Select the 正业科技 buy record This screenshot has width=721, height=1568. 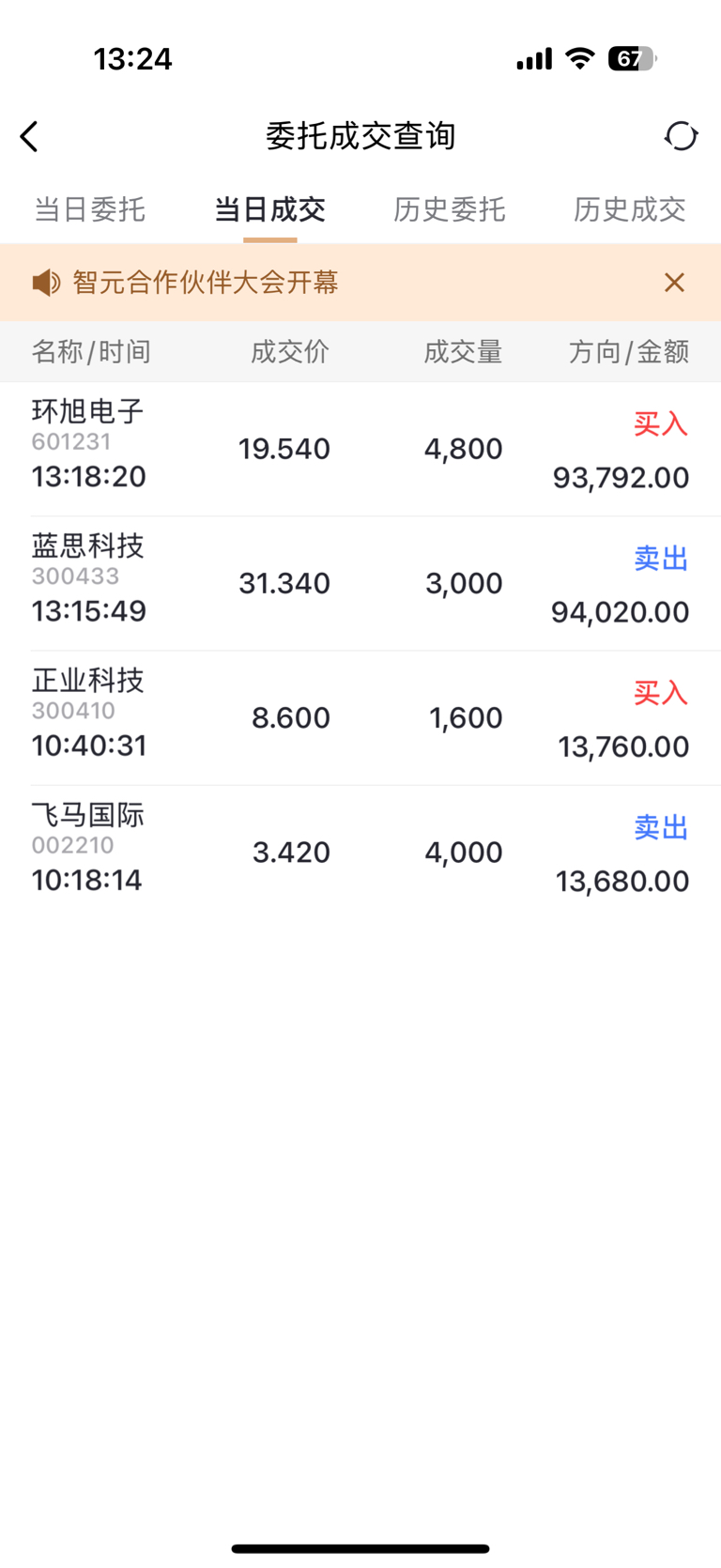coord(360,717)
